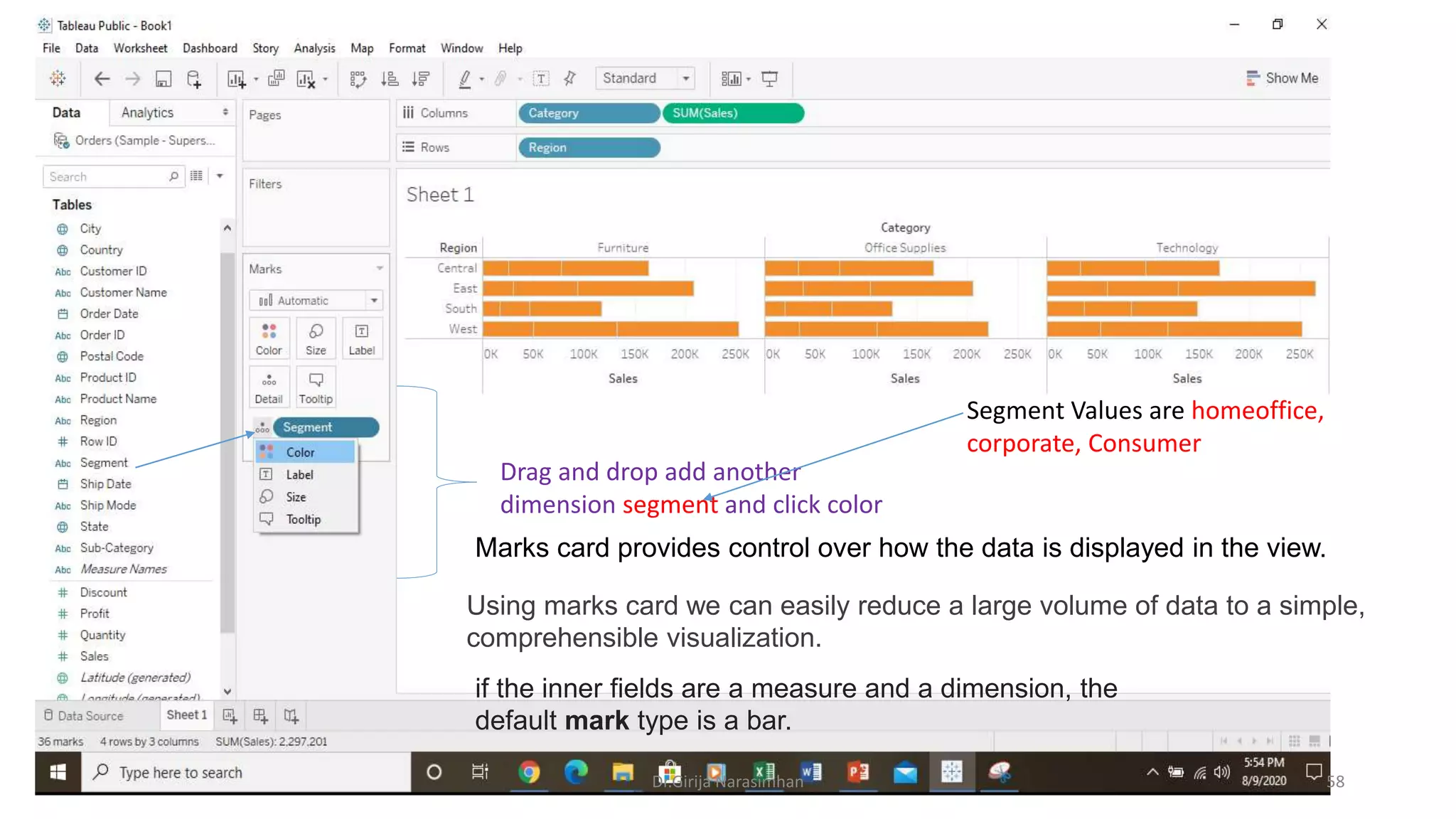Click the Show Mark Labels icon
Viewport: 1456px width, 819px height.
541,79
